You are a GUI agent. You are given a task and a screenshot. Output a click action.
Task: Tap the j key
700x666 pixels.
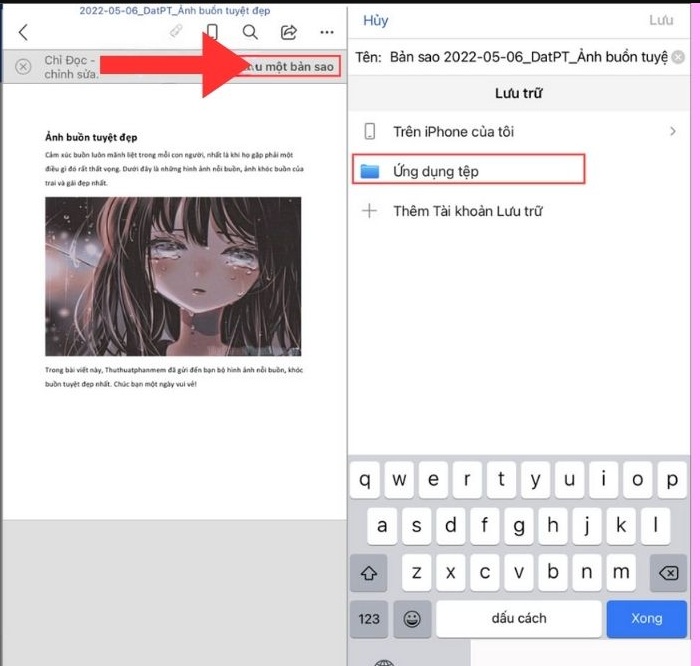[587, 526]
